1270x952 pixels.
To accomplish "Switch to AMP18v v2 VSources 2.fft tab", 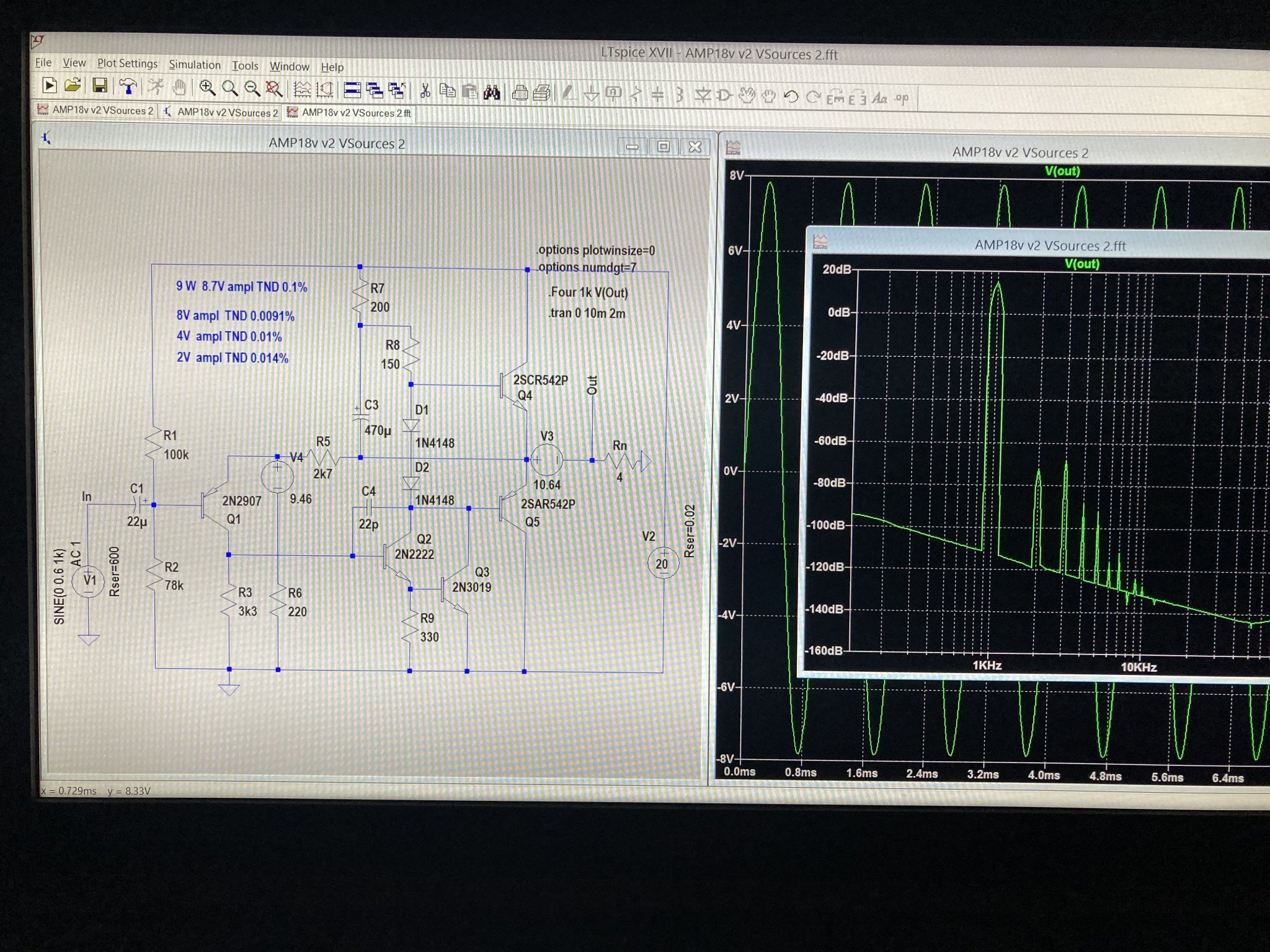I will [349, 113].
